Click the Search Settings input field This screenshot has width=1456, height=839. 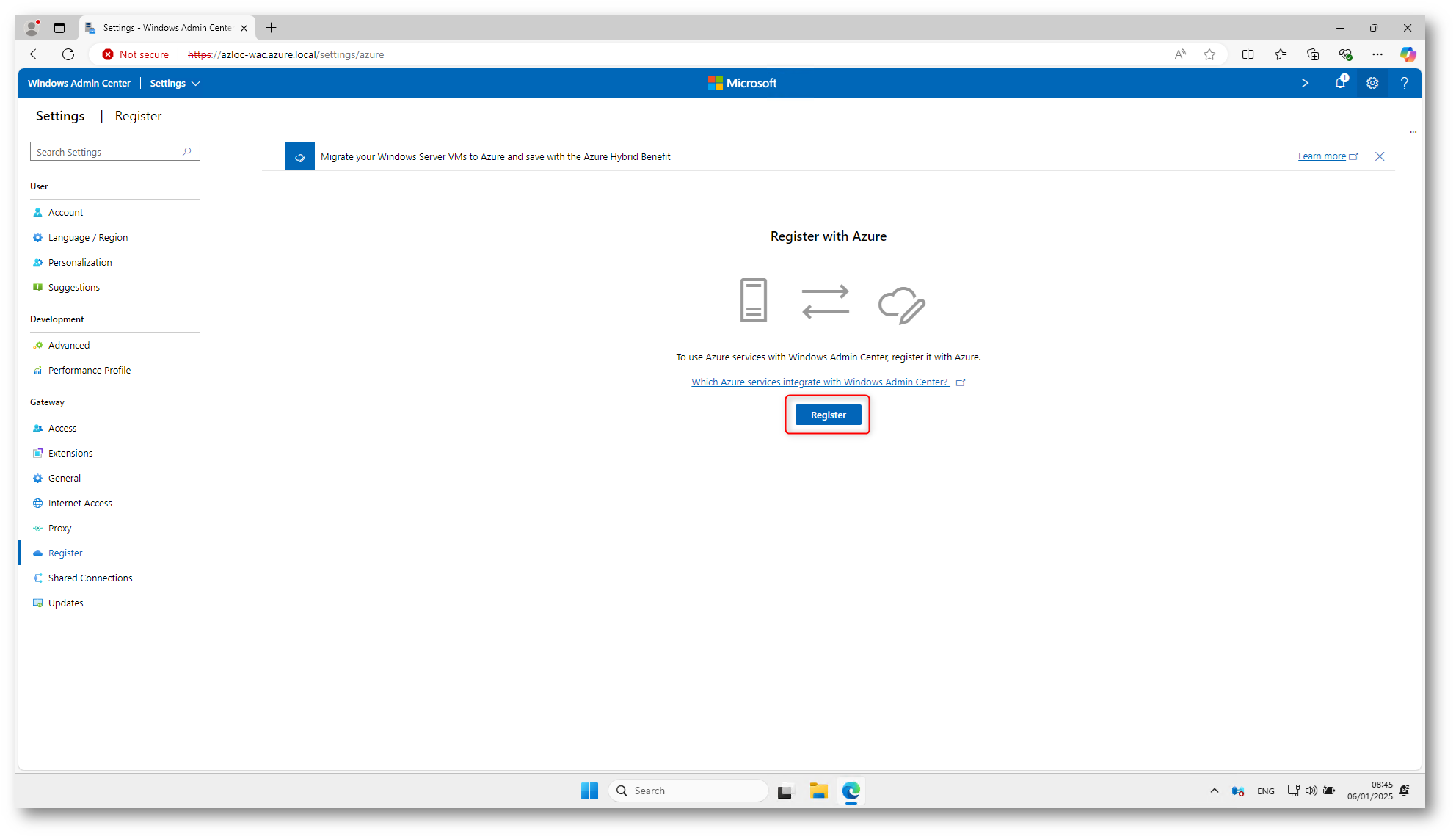(114, 152)
